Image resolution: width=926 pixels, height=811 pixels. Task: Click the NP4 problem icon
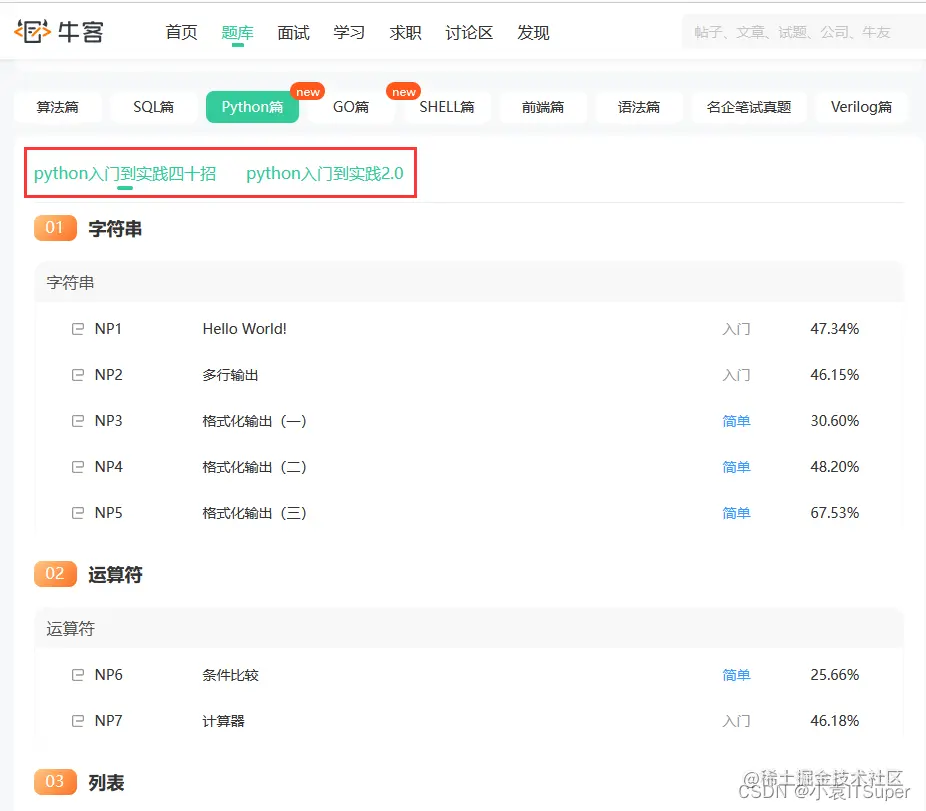coord(77,467)
